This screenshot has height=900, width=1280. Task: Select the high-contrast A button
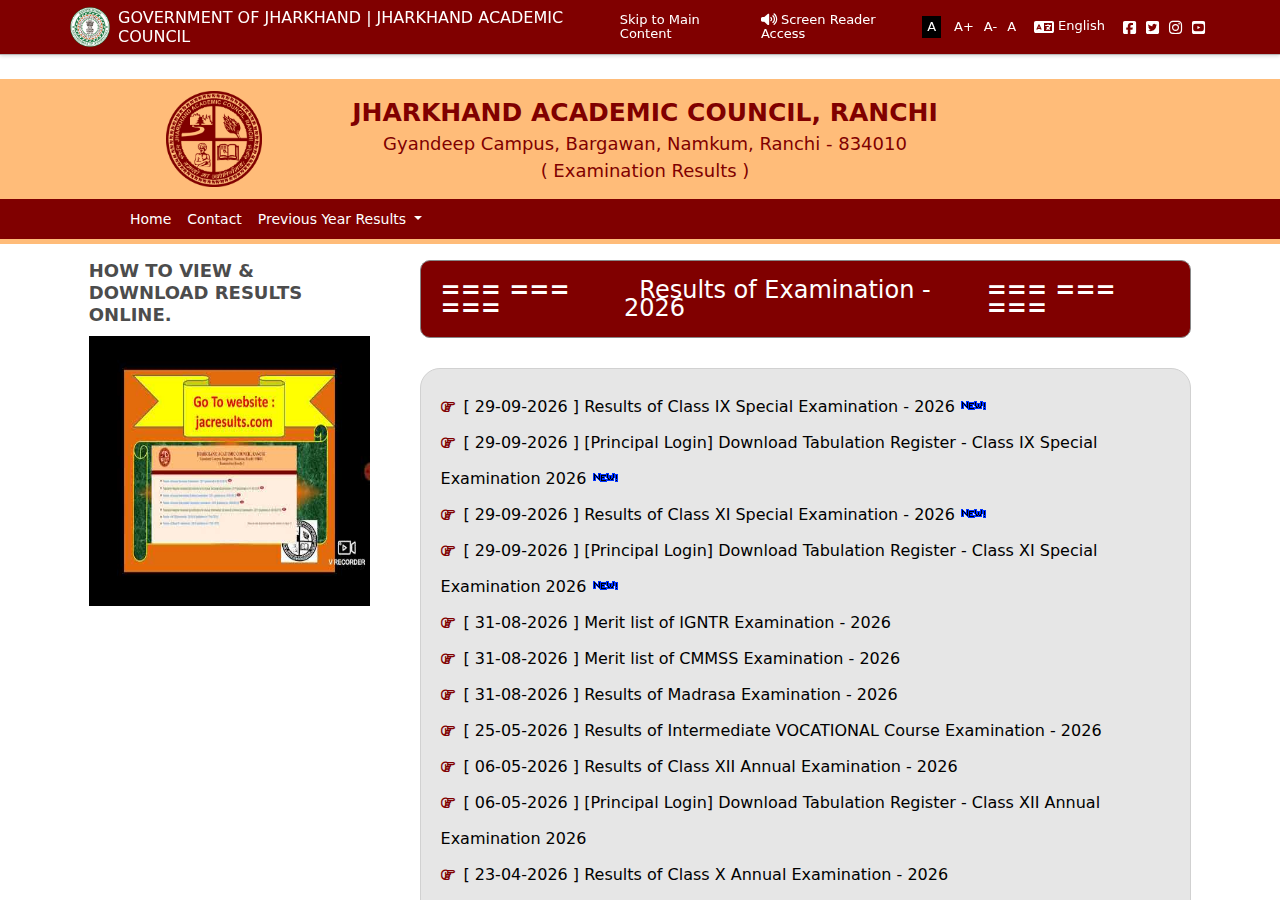(x=931, y=27)
